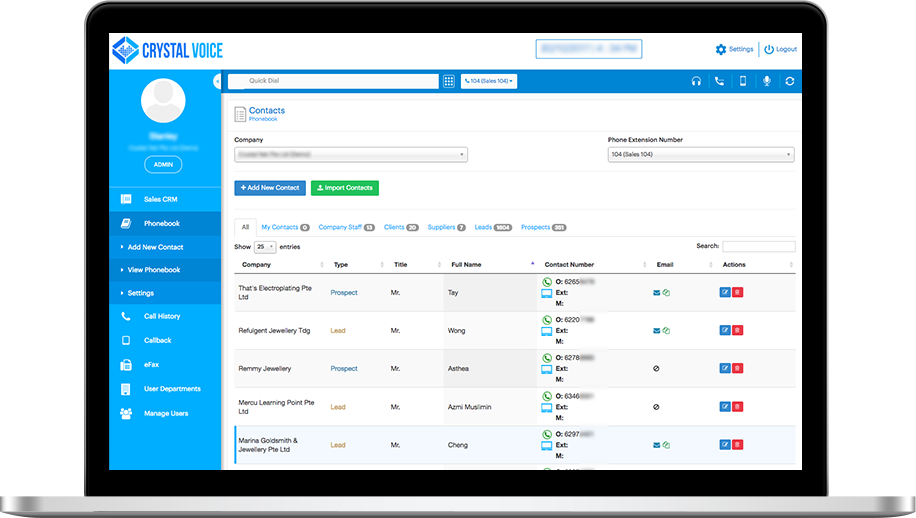Click the Import Contacts button
916x518 pixels.
click(345, 188)
